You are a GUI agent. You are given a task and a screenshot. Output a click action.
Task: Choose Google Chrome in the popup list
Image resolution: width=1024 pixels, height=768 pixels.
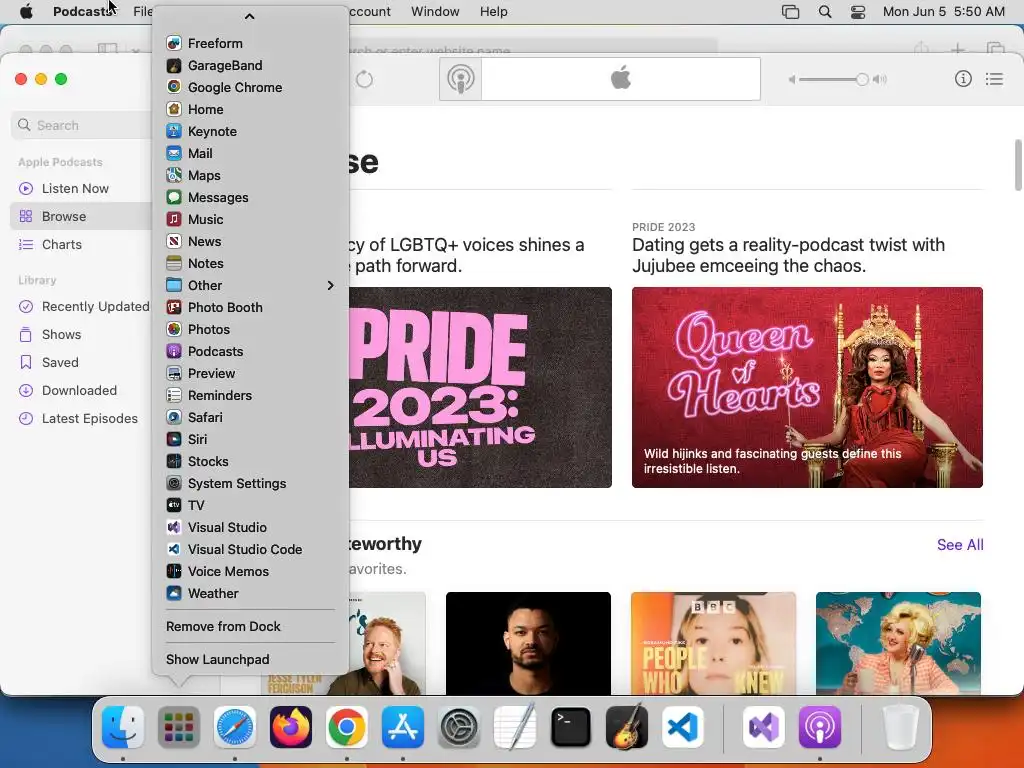pos(249,88)
